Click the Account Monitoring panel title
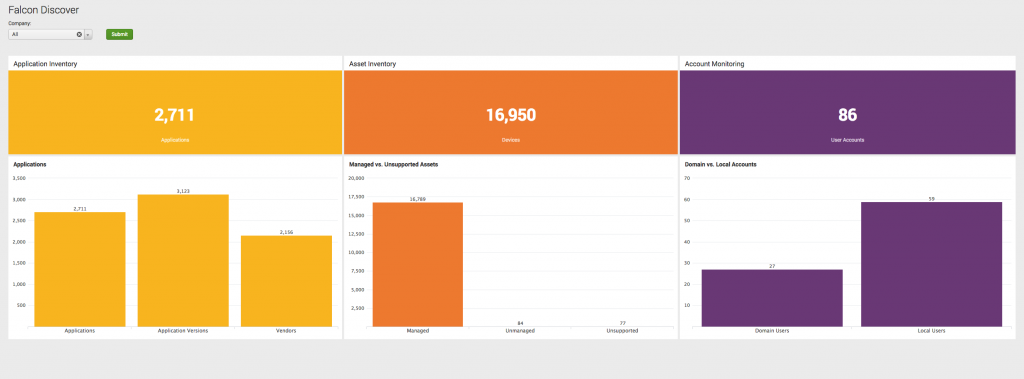Image resolution: width=1024 pixels, height=379 pixels. click(714, 64)
